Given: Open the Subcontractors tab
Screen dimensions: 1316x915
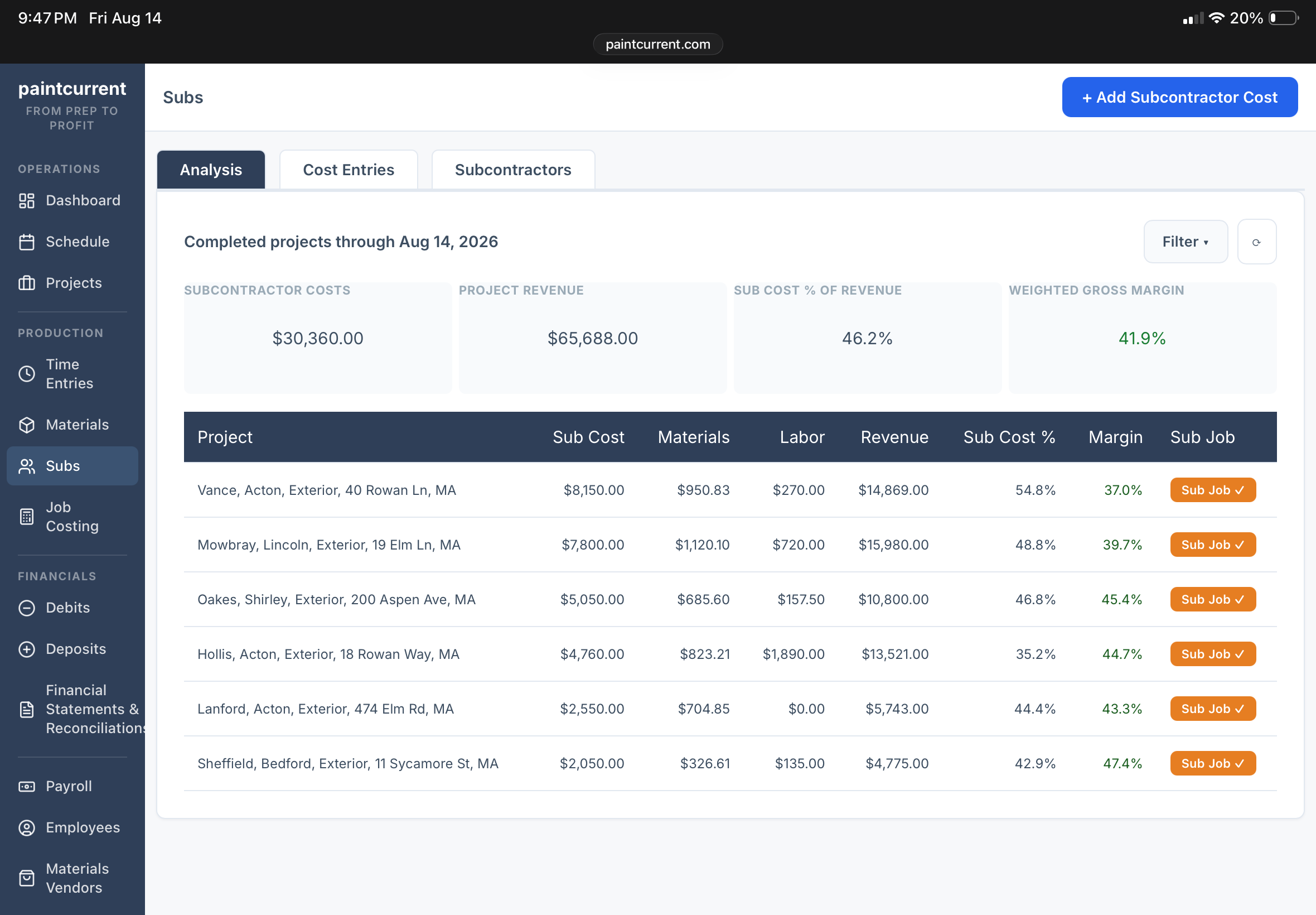Looking at the screenshot, I should pos(513,170).
